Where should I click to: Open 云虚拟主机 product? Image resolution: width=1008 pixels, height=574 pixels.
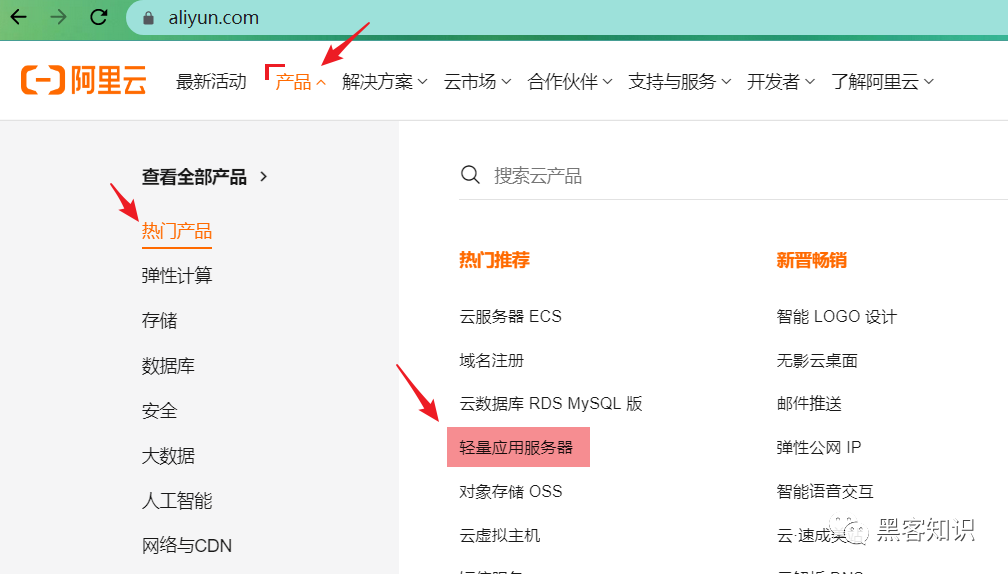click(500, 535)
